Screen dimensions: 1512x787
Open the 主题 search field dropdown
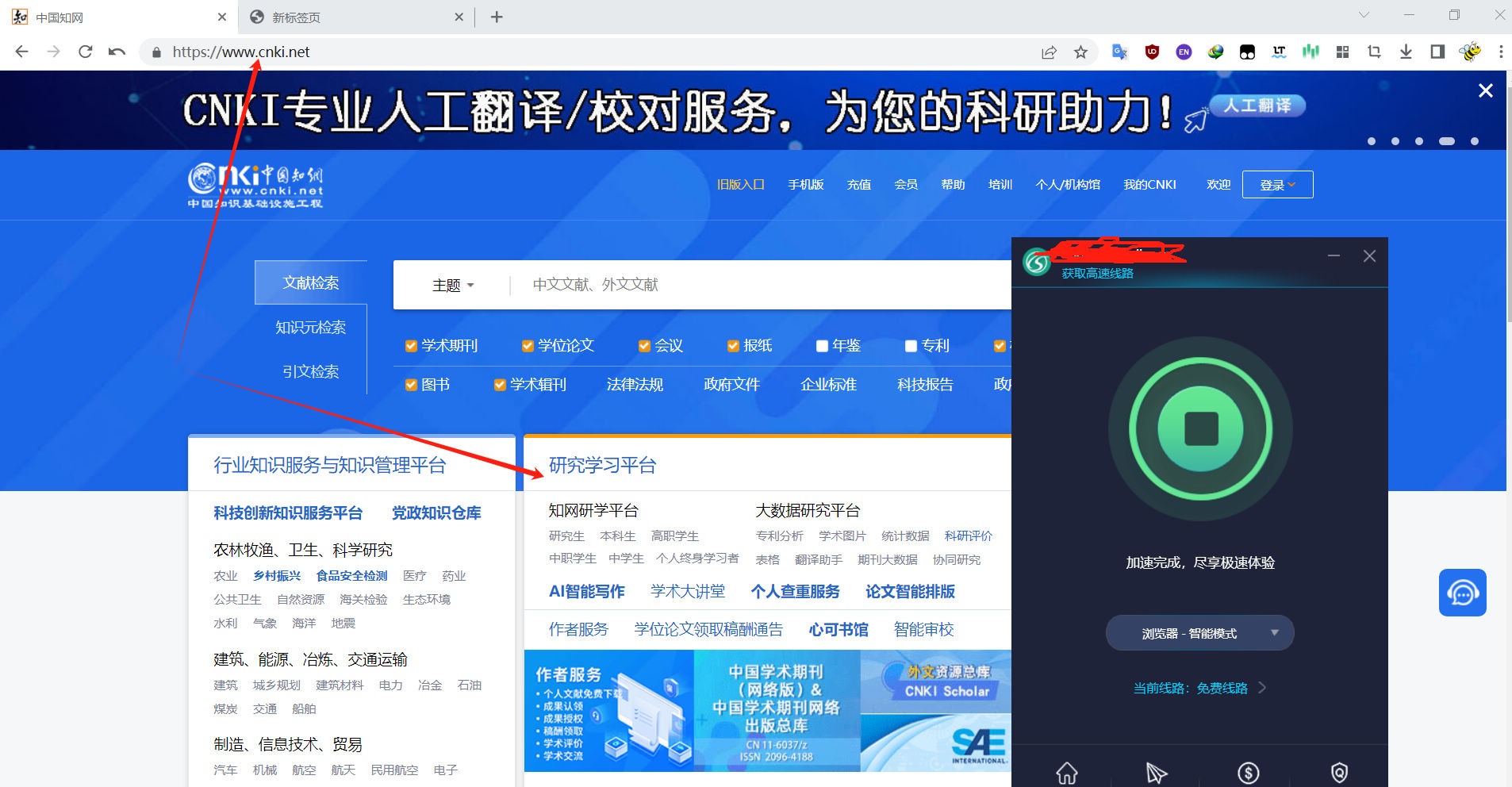(x=453, y=285)
